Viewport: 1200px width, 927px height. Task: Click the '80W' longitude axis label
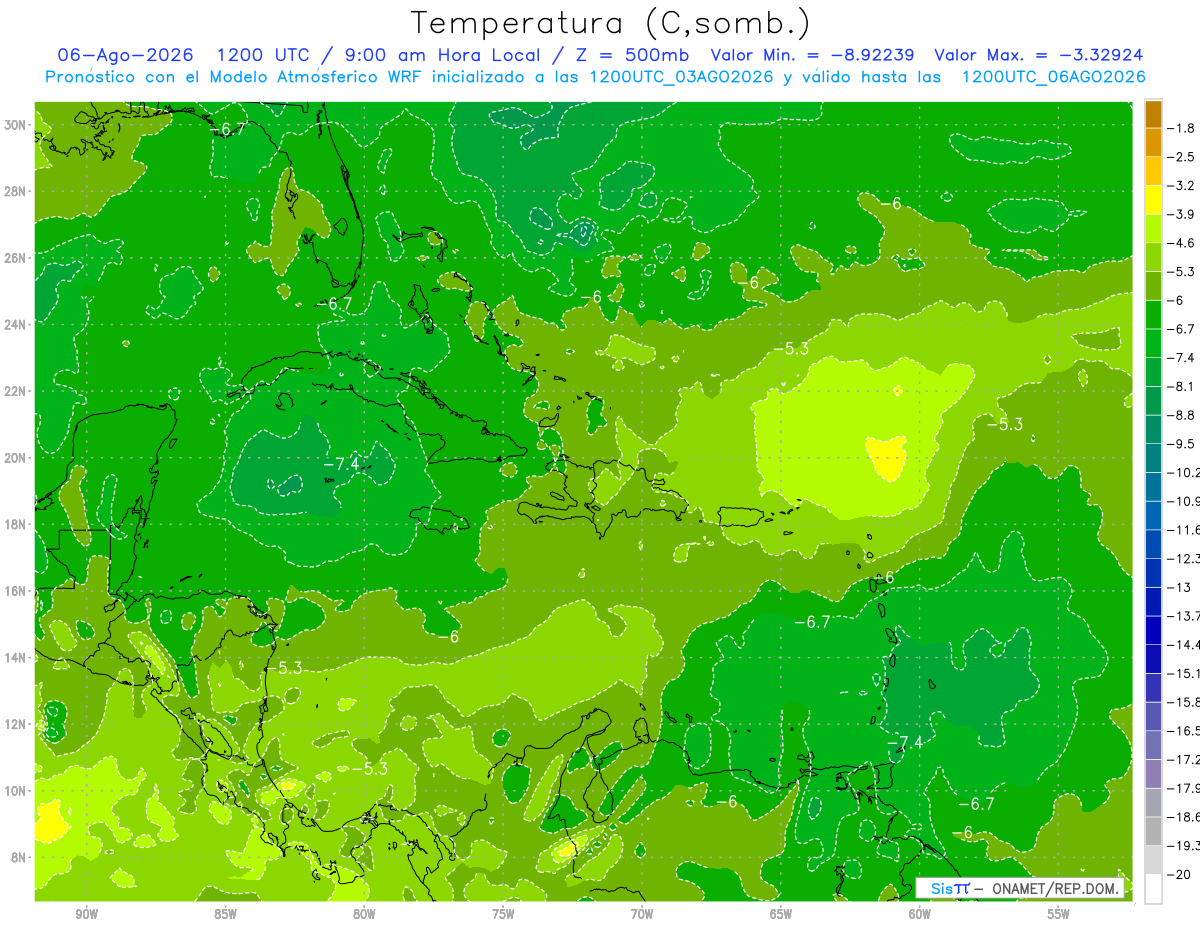click(364, 914)
